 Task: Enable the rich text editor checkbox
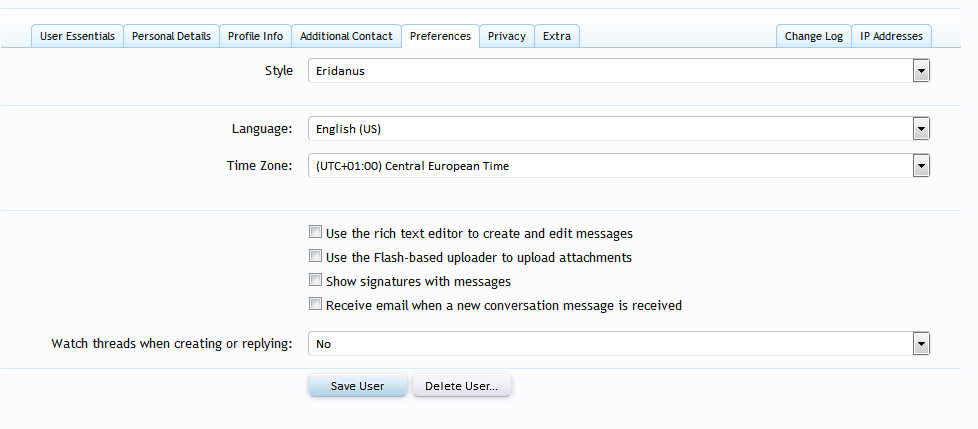[316, 233]
